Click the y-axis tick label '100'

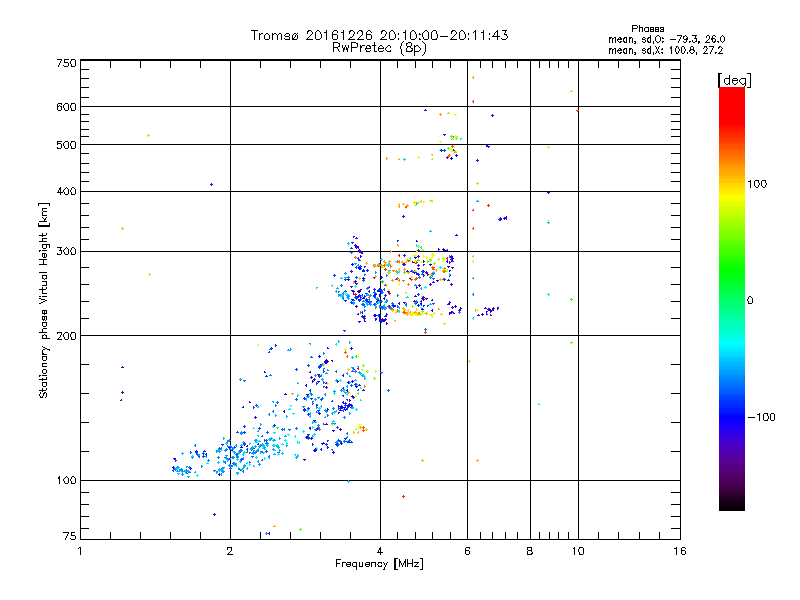click(67, 481)
